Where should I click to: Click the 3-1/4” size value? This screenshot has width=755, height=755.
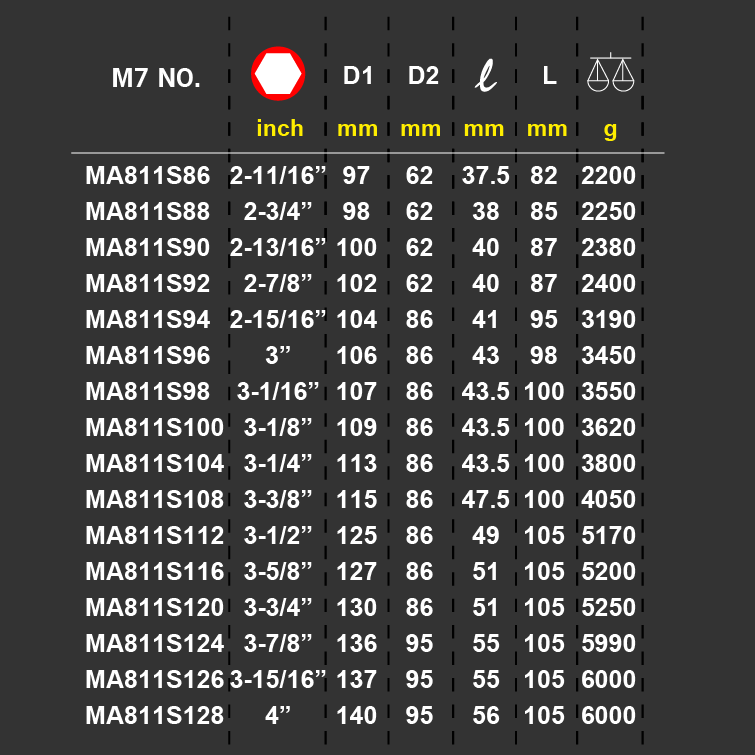click(278, 463)
